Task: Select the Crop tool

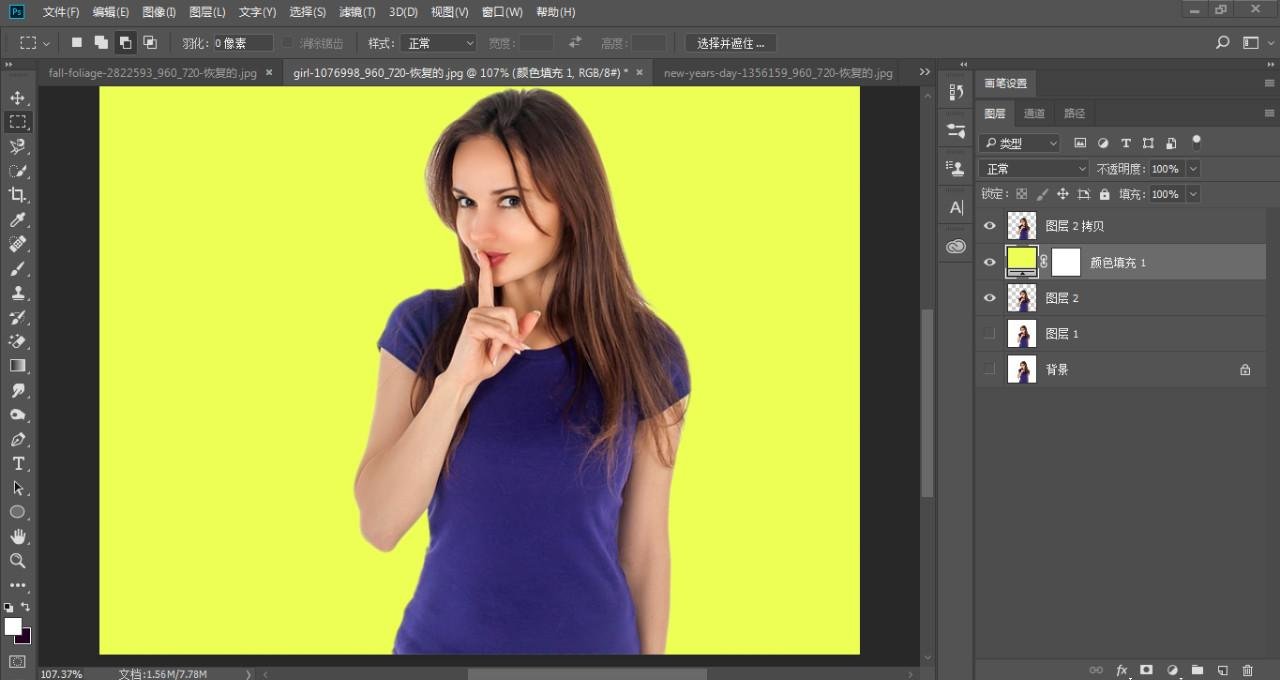Action: coord(17,195)
